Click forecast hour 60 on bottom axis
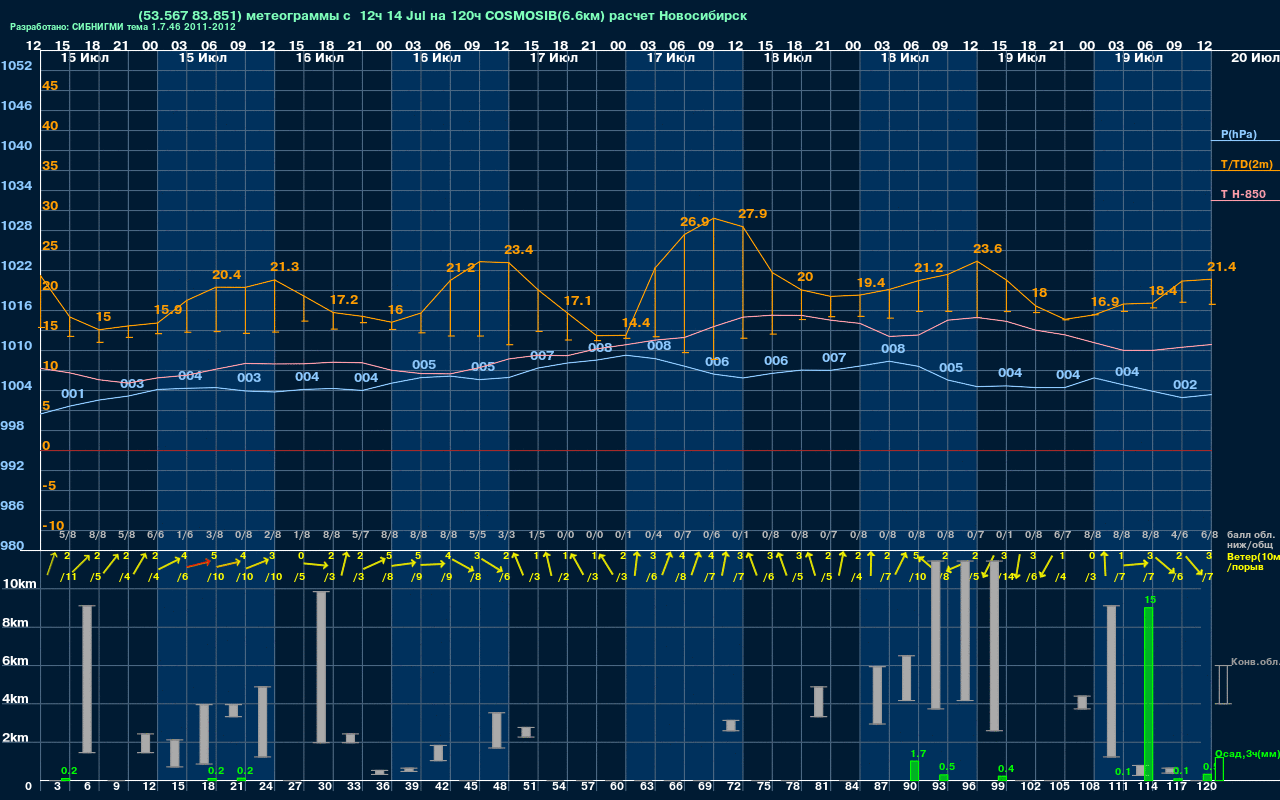1280x800 pixels. pos(617,788)
